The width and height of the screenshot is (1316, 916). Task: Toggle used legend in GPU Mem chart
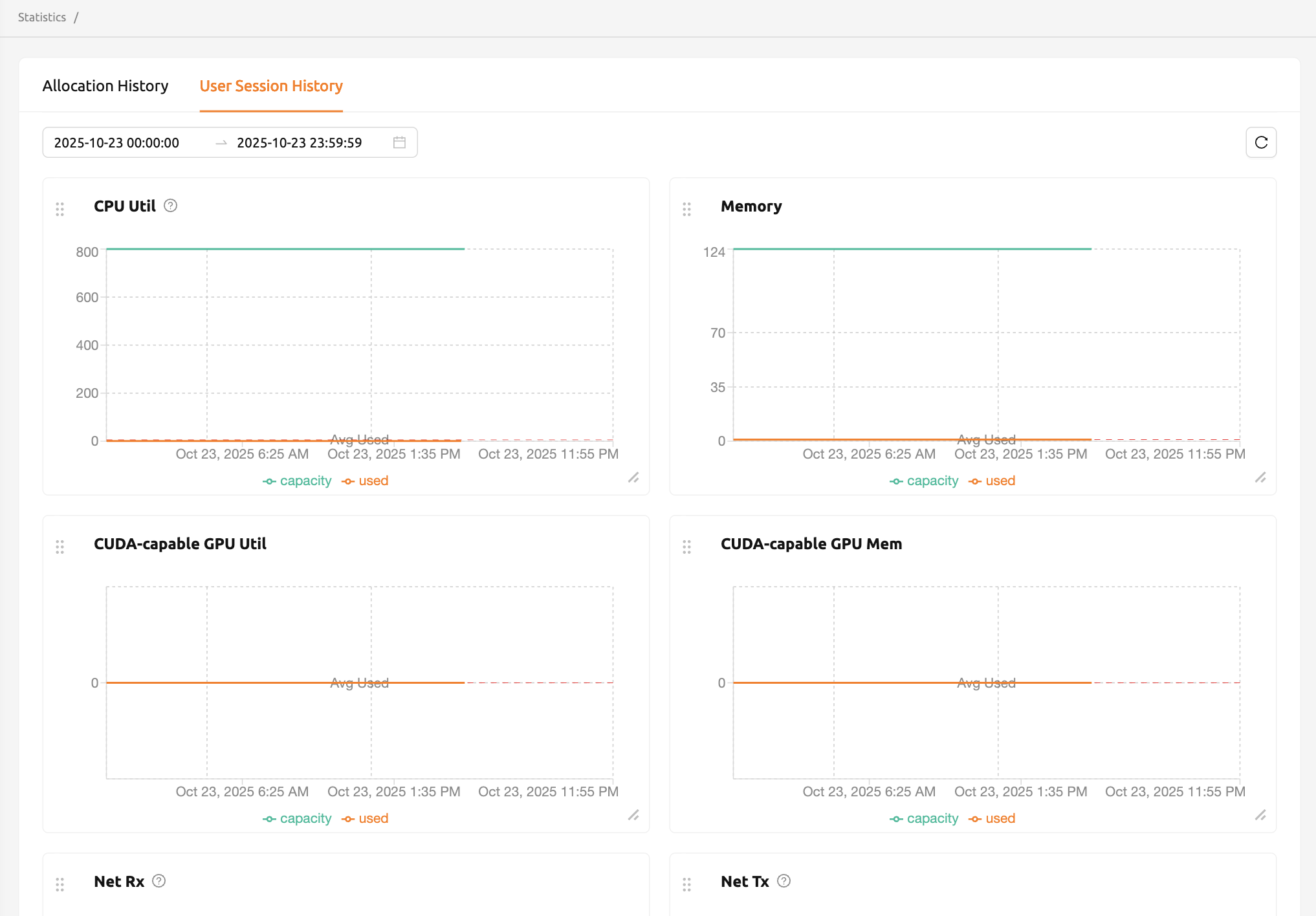992,818
